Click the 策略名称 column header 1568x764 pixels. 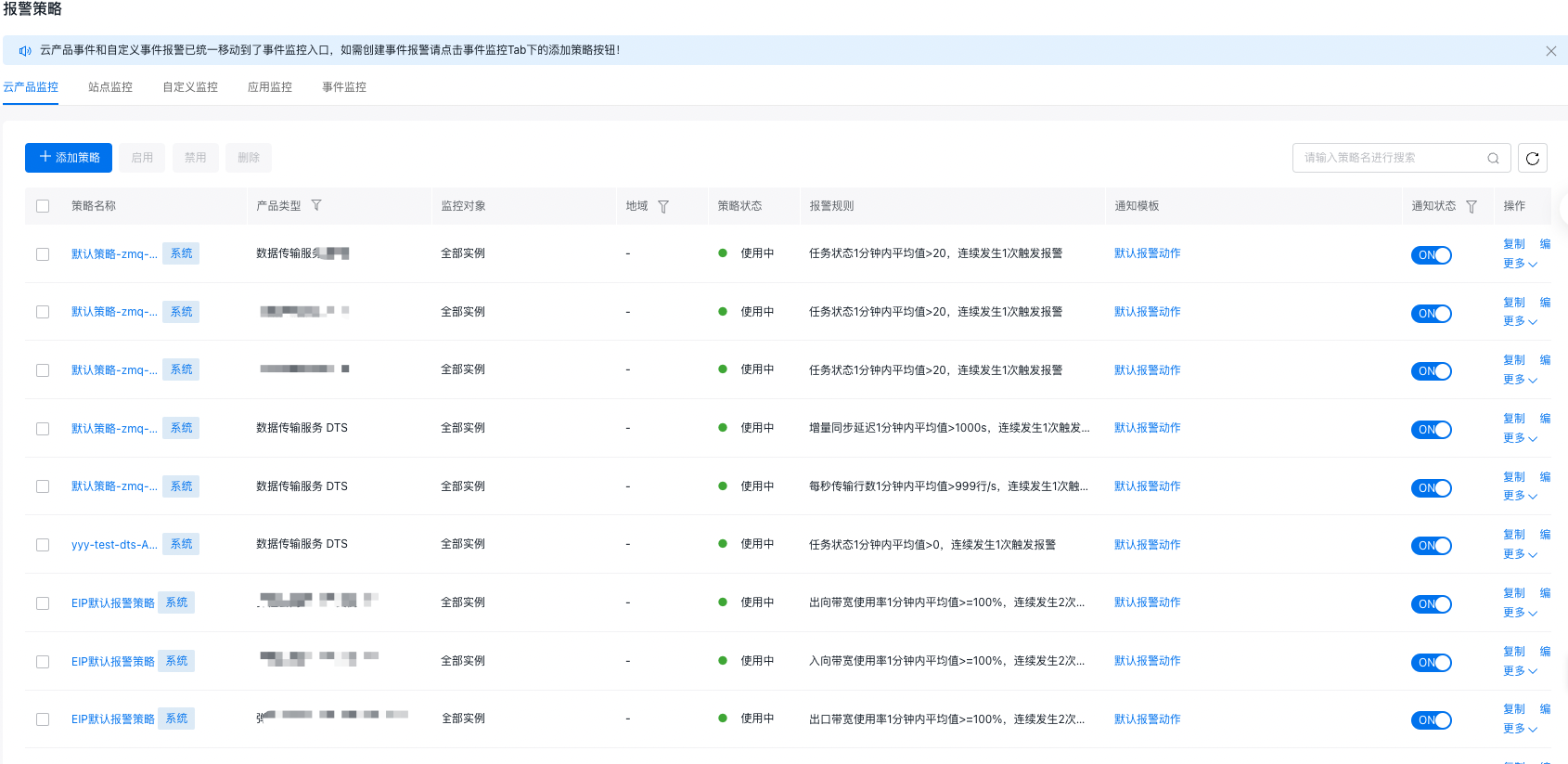pyautogui.click(x=94, y=206)
